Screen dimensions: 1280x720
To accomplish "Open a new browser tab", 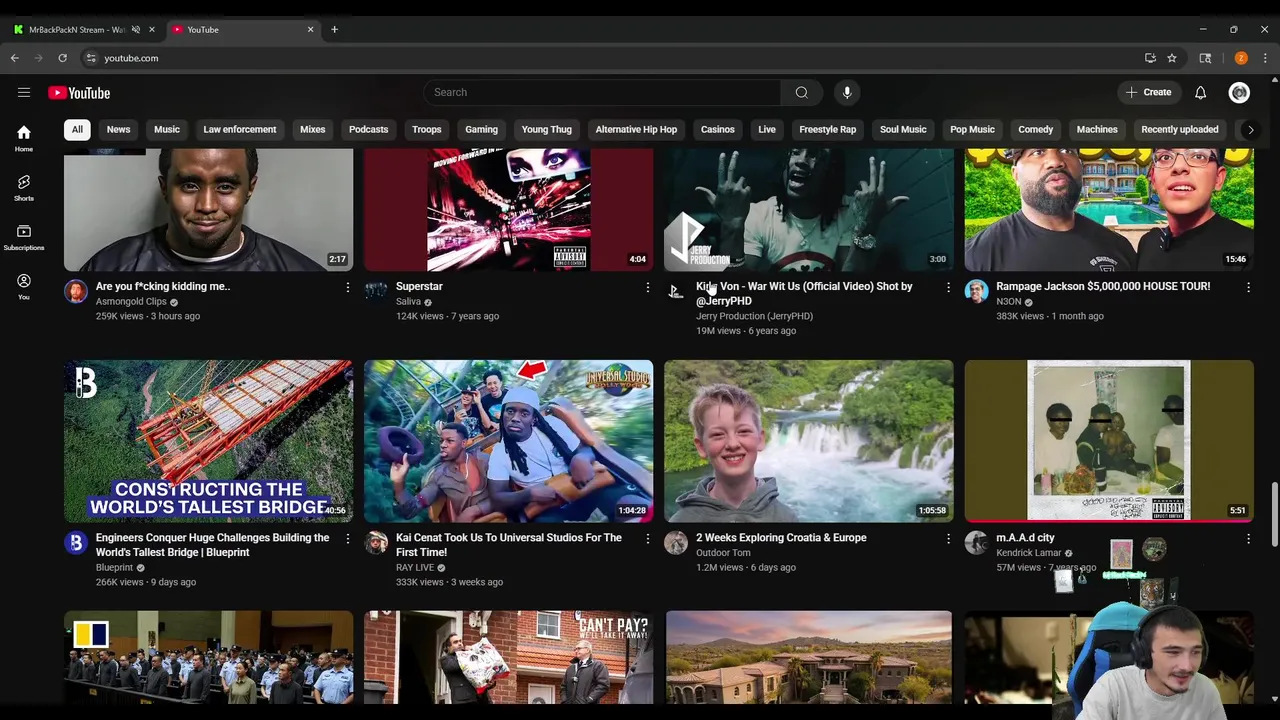I will tap(334, 29).
